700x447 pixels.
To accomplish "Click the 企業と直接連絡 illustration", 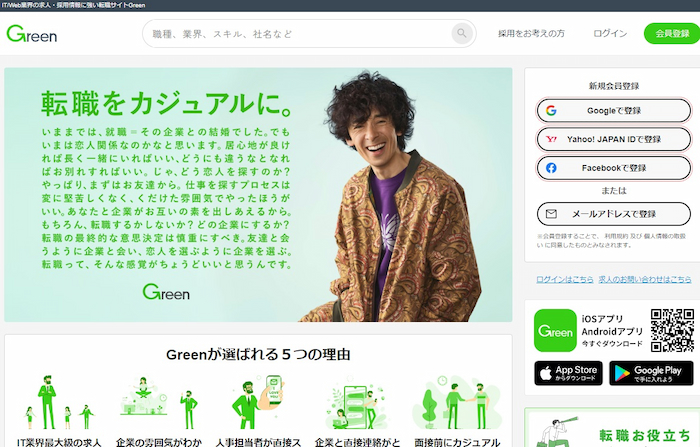I will (357, 402).
